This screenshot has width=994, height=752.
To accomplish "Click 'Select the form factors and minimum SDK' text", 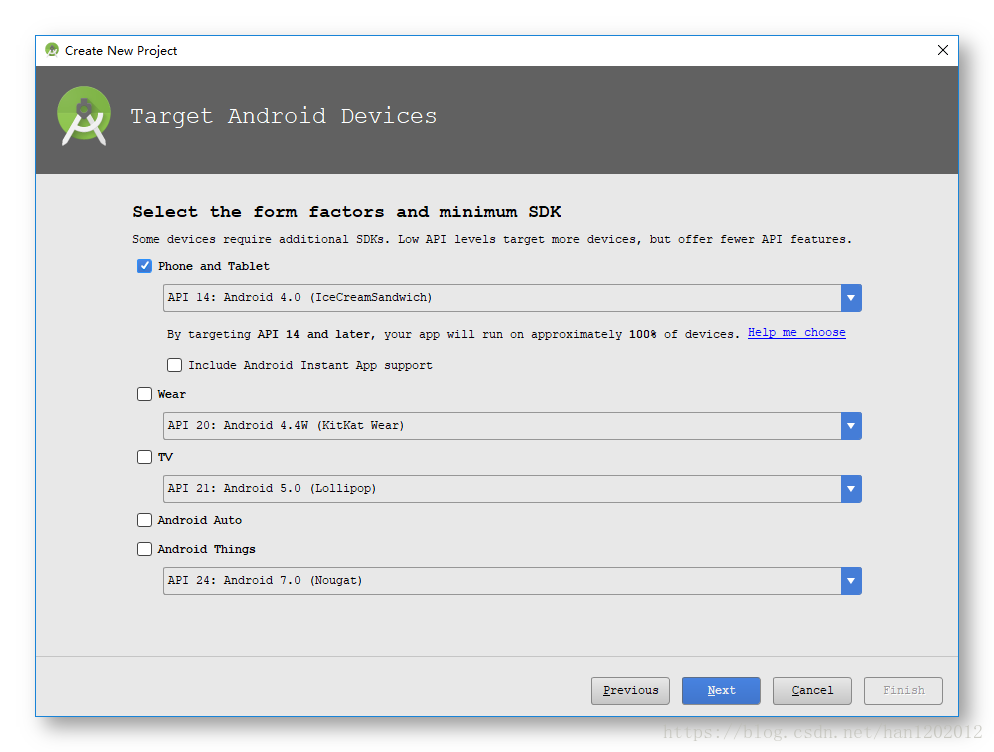I will coord(347,212).
